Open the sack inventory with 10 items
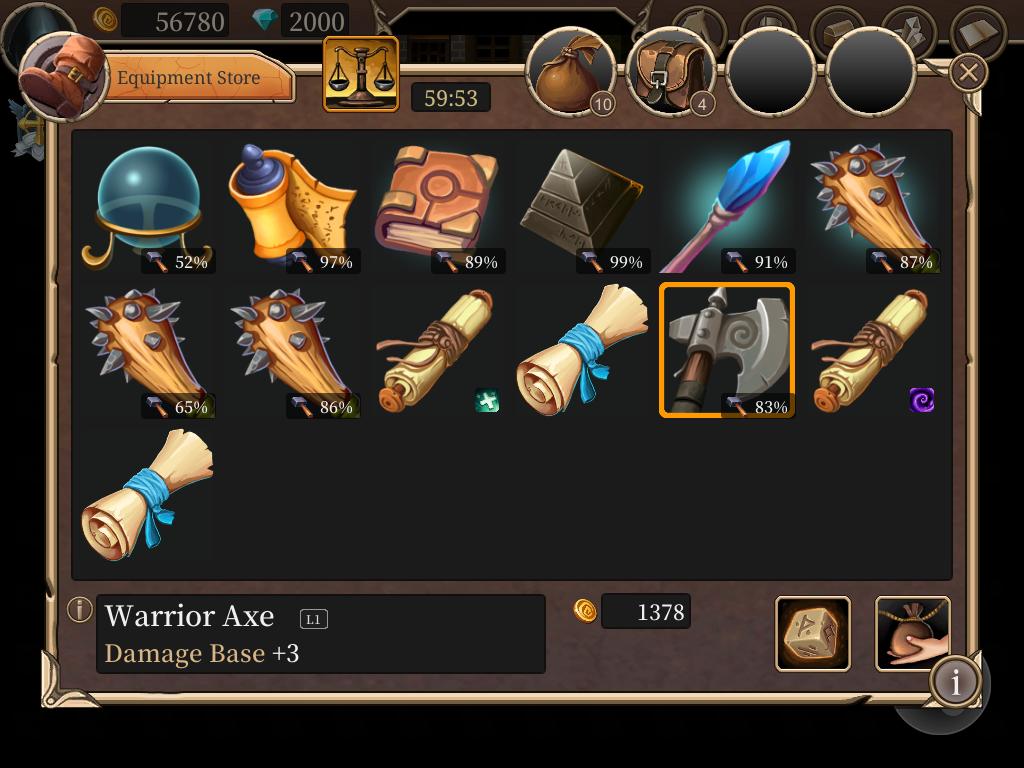1024x768 pixels. pos(572,72)
